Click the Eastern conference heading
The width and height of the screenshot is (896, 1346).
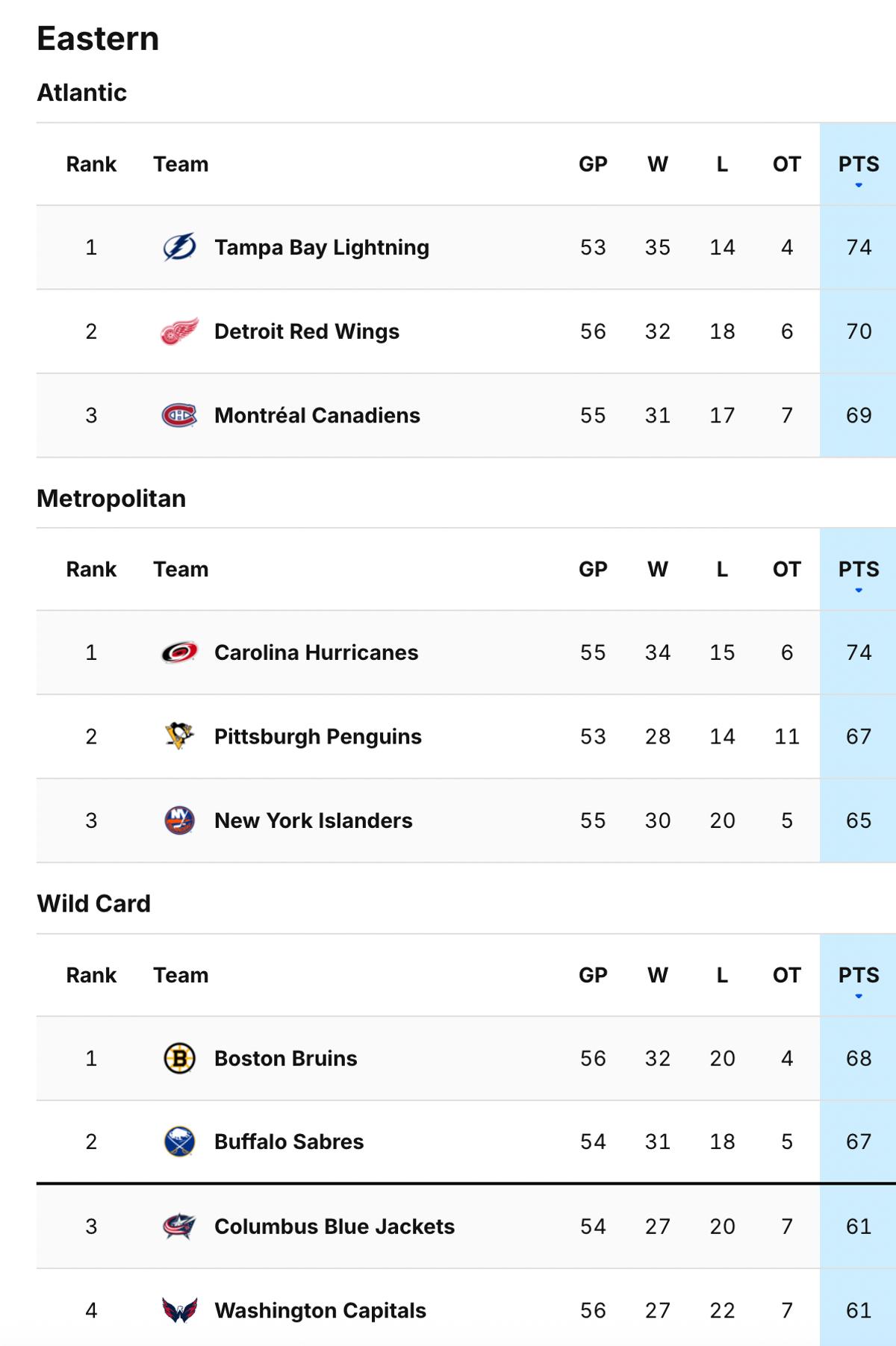point(97,37)
